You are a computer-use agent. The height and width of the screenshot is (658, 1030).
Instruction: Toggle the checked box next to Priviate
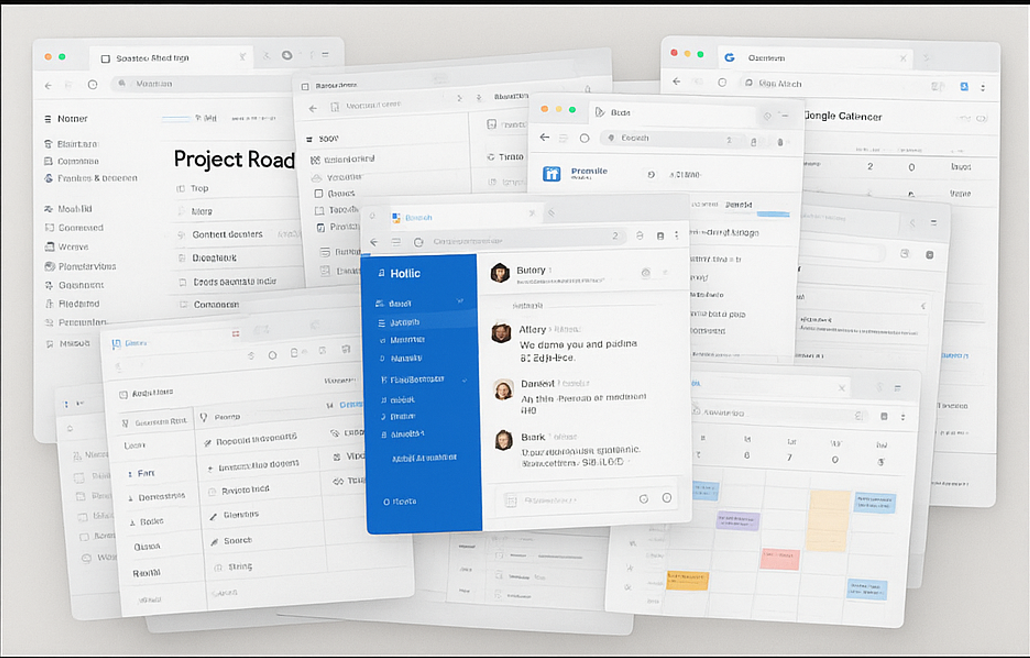(x=320, y=228)
